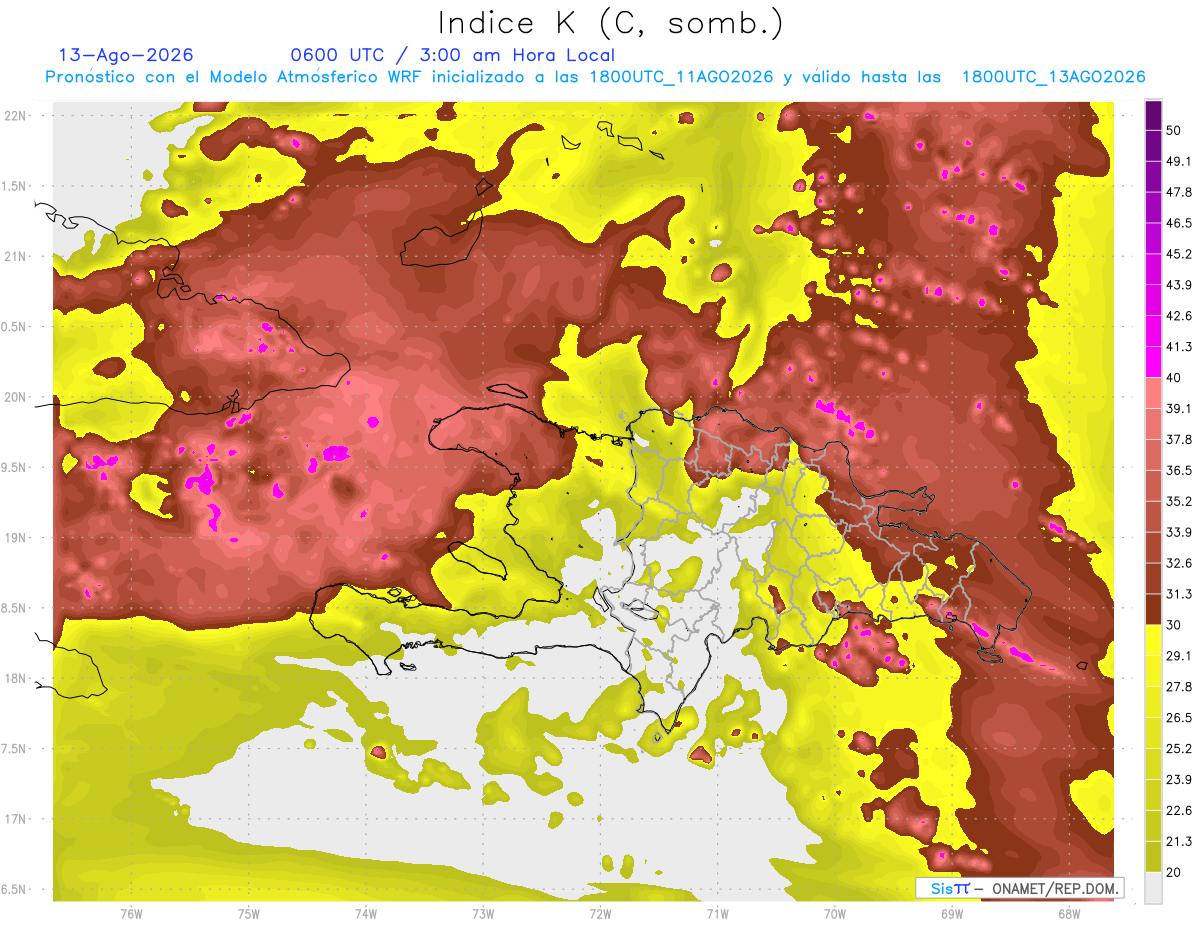Click the legend value "42.6"
The width and height of the screenshot is (1200, 927).
[x=1179, y=316]
